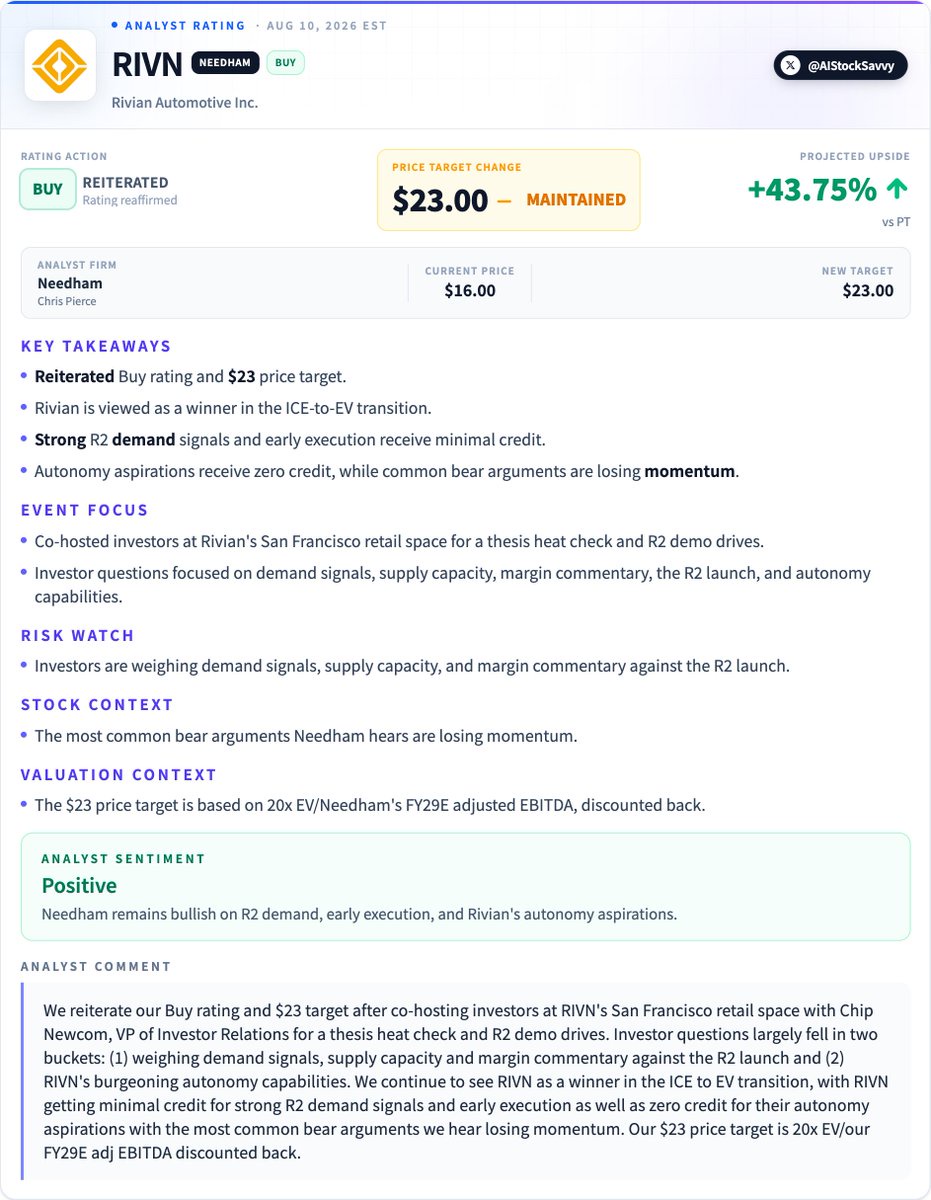931x1200 pixels.
Task: Click the orange dash next to $23.00
Action: pos(504,200)
